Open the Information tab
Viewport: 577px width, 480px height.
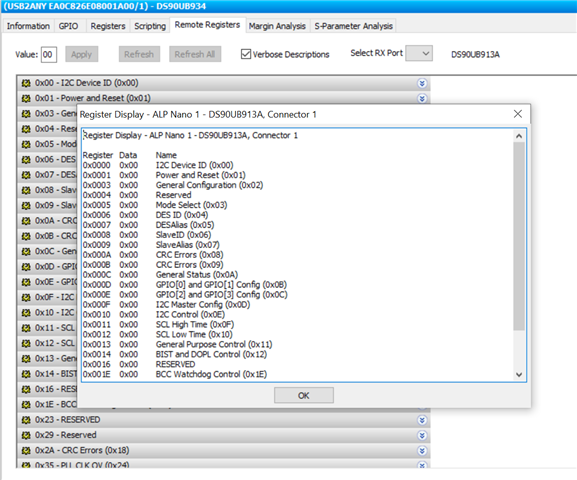point(28,26)
